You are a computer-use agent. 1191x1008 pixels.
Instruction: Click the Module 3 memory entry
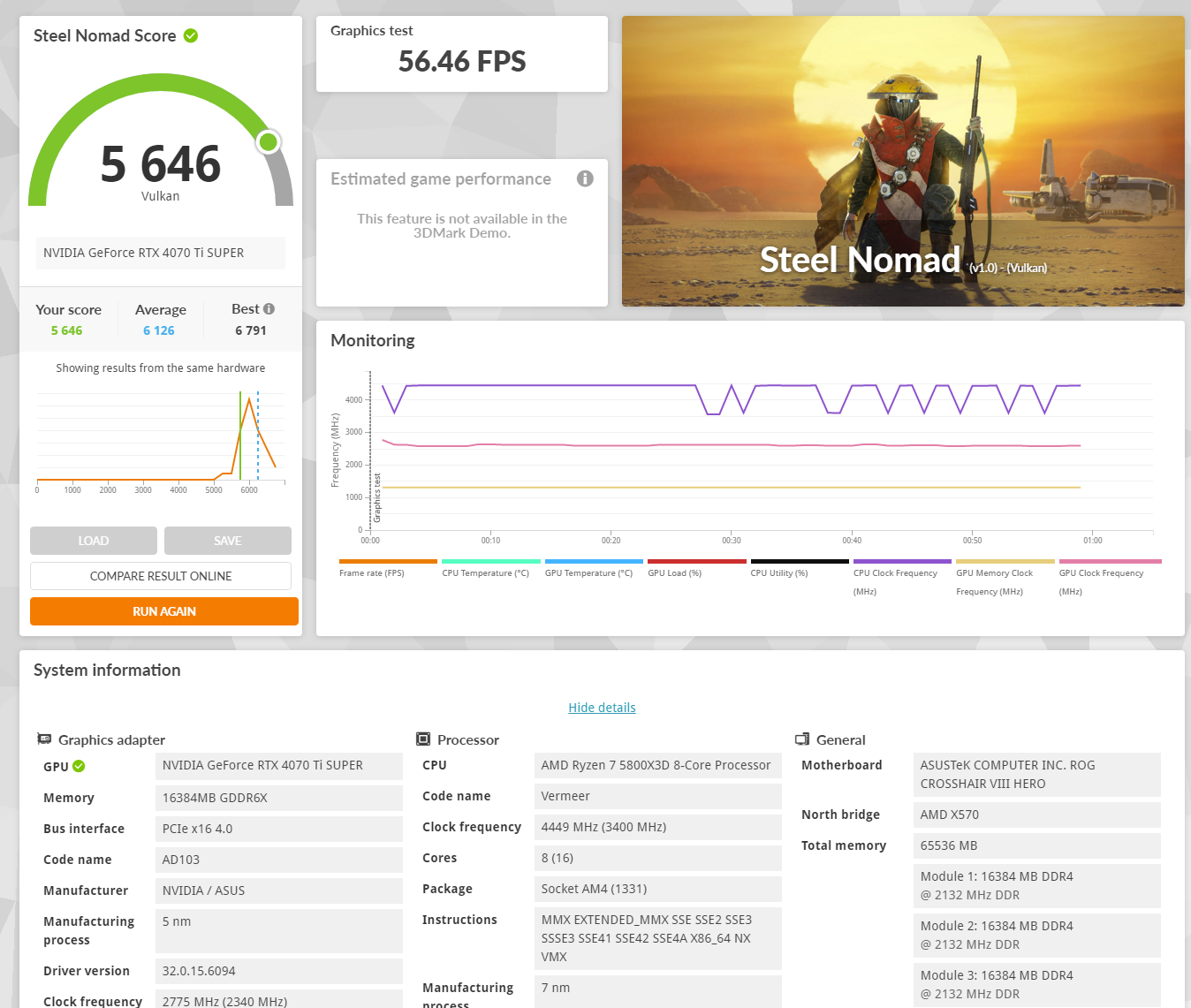coord(1037,985)
